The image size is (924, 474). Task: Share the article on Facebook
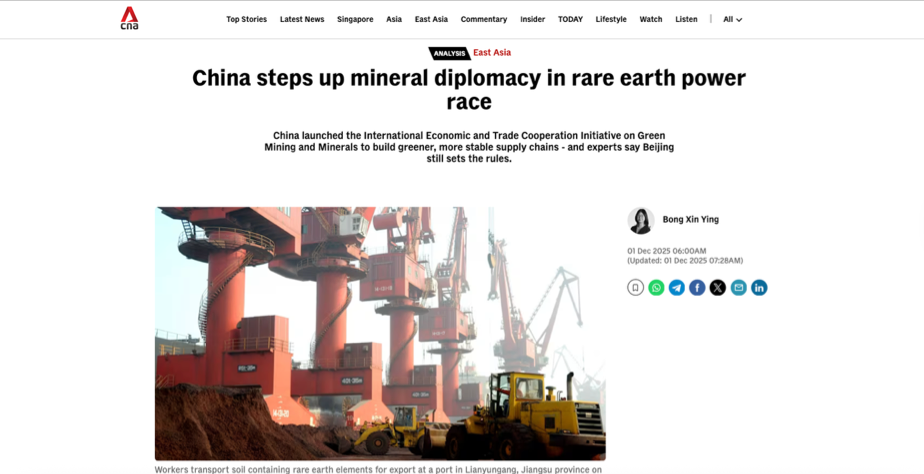pos(697,288)
